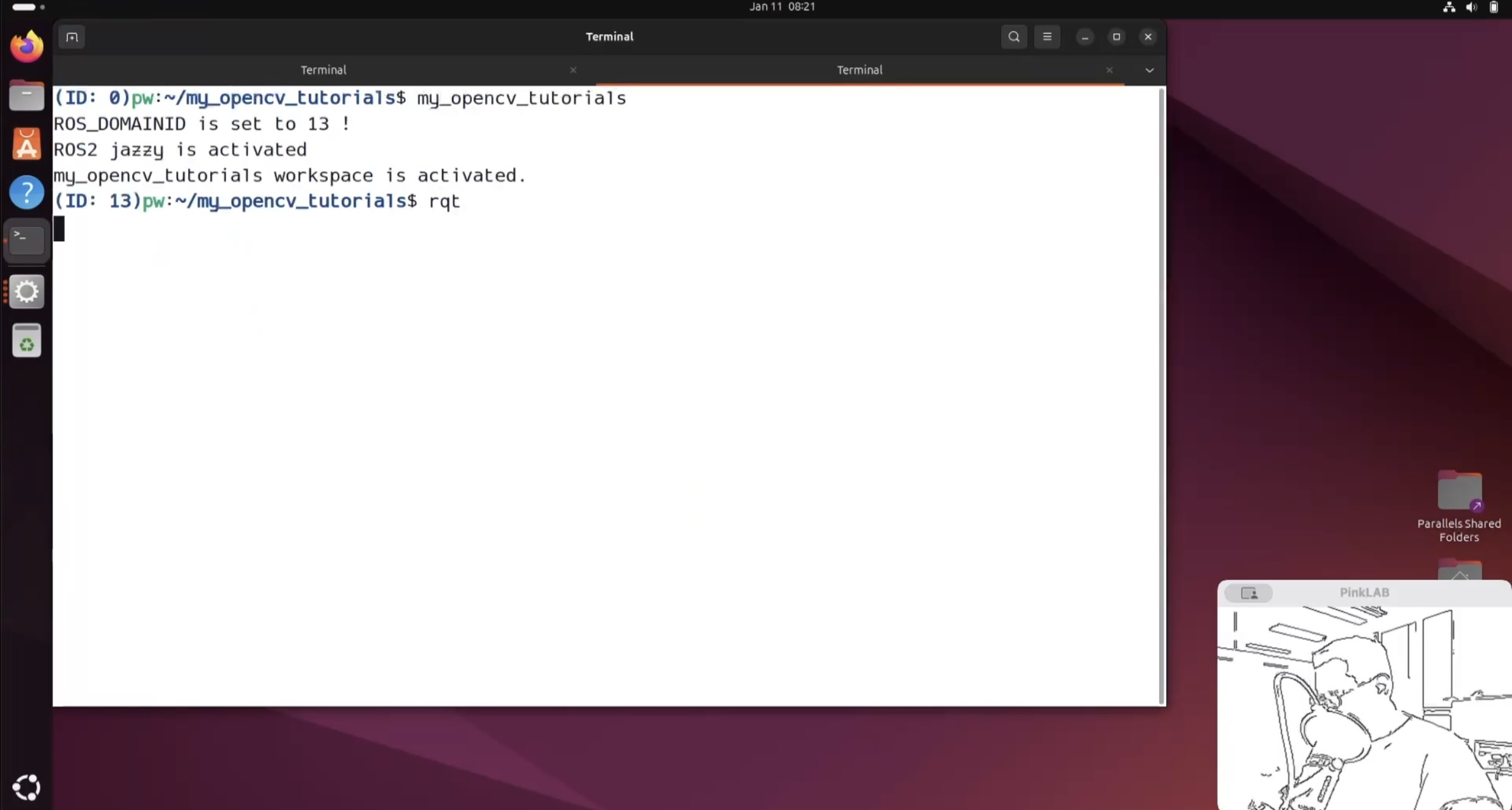Open the Trash in the dock
1512x810 pixels.
tap(27, 340)
